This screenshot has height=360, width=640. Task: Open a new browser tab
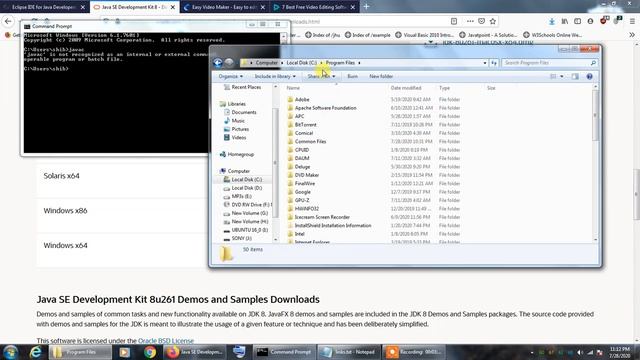(367, 7)
